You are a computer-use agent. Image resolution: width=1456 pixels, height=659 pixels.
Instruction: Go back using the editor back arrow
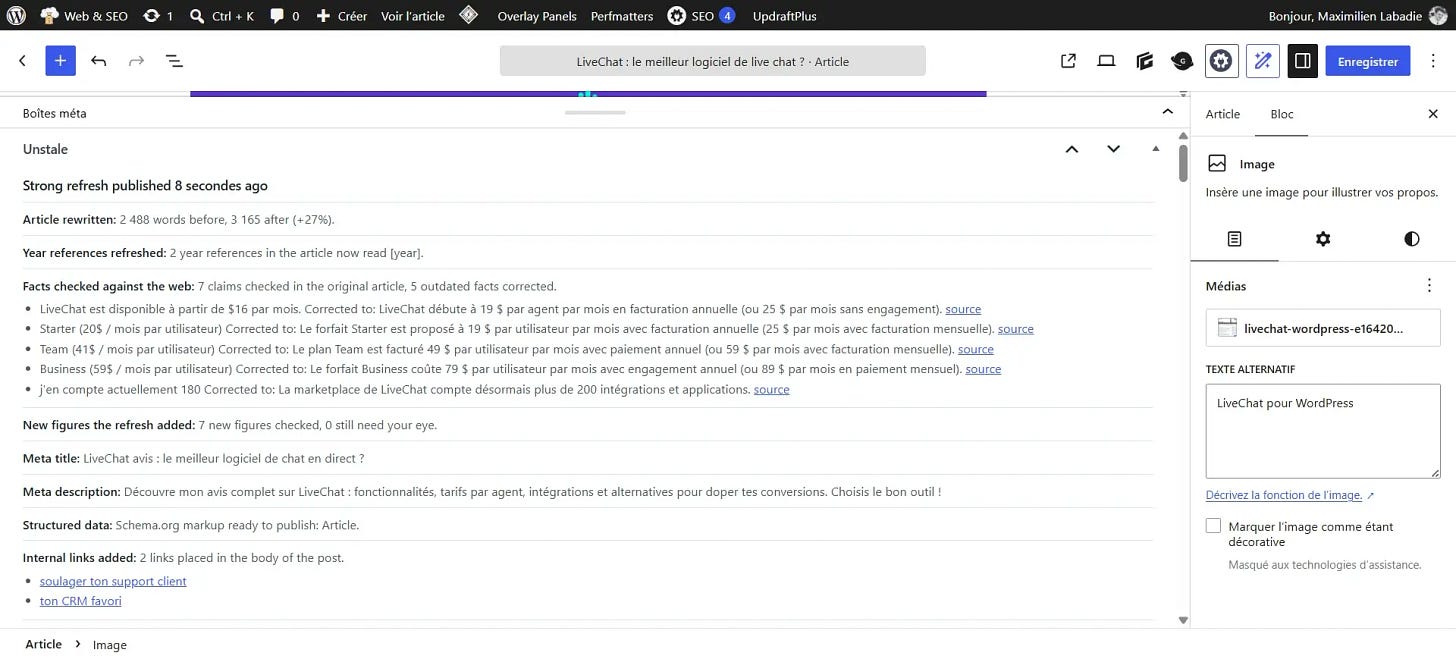22,61
